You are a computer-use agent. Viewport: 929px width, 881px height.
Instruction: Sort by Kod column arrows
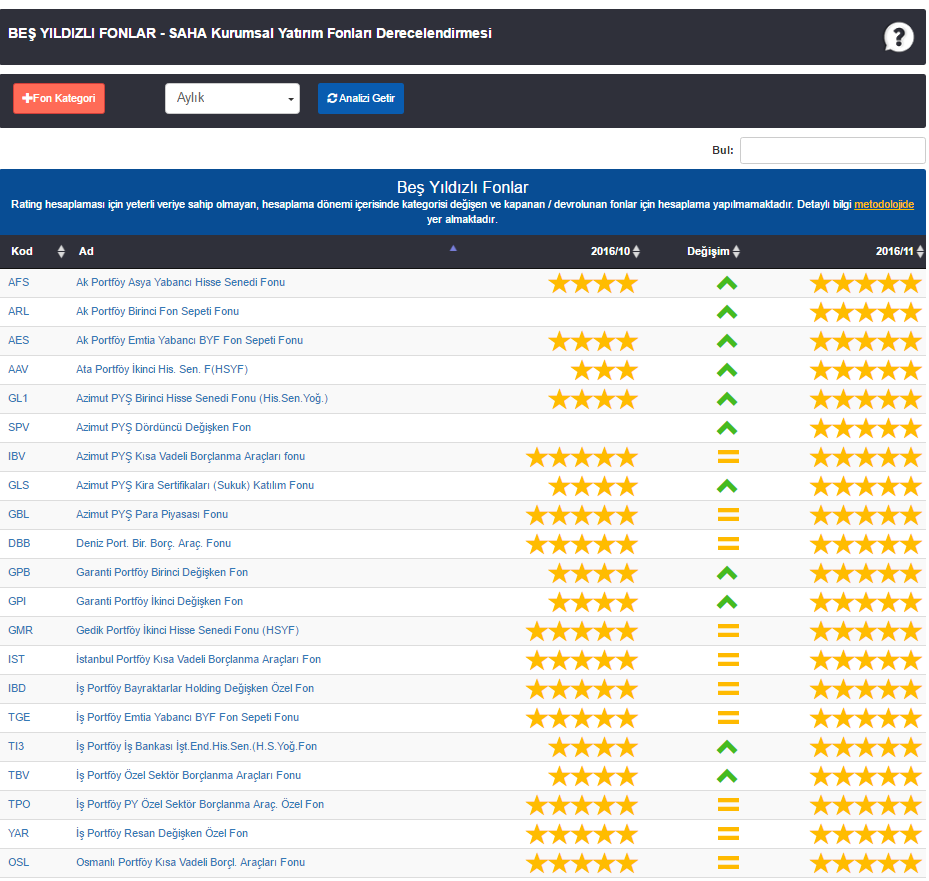(60, 251)
